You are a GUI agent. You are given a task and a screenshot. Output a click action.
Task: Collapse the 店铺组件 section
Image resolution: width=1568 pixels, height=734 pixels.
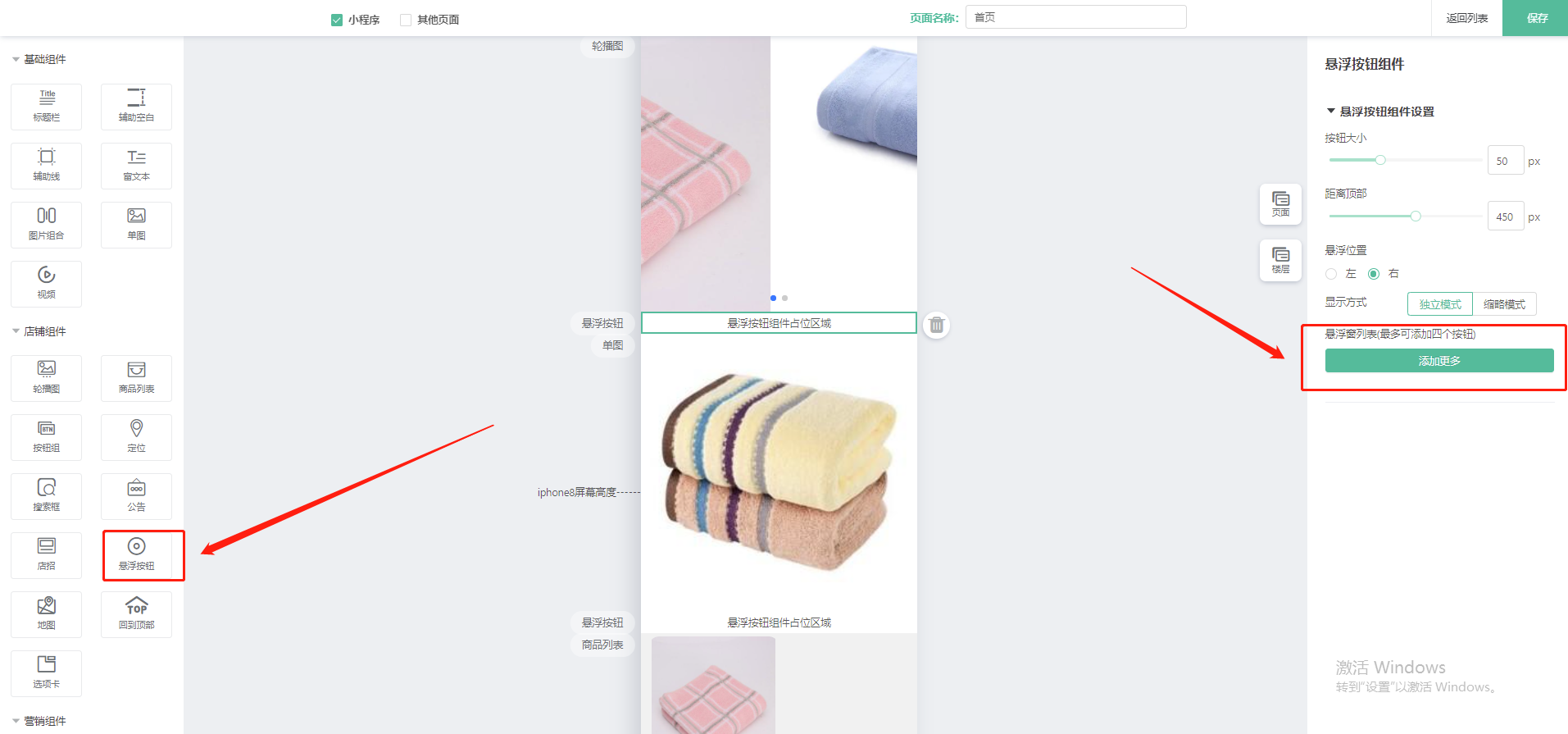pos(16,331)
